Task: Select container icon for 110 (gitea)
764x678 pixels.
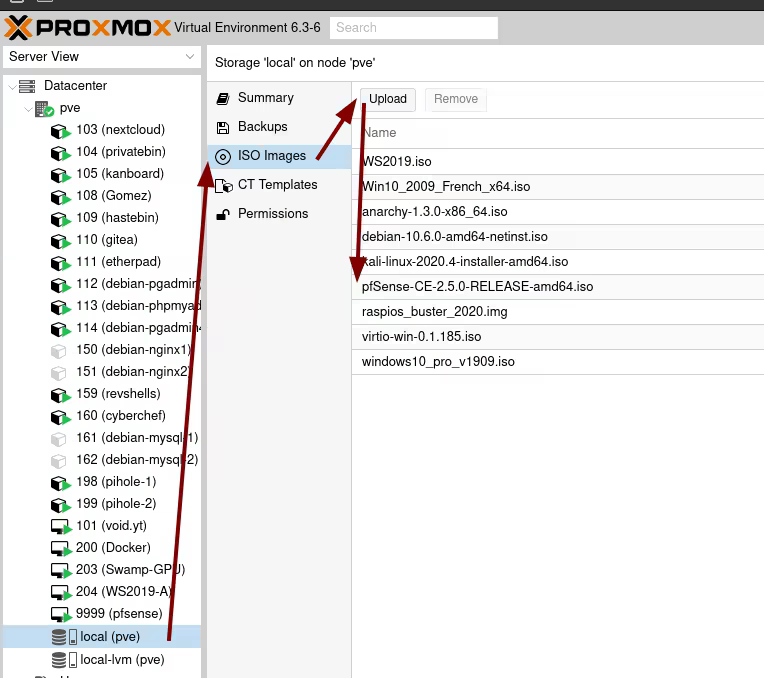Action: pyautogui.click(x=61, y=241)
